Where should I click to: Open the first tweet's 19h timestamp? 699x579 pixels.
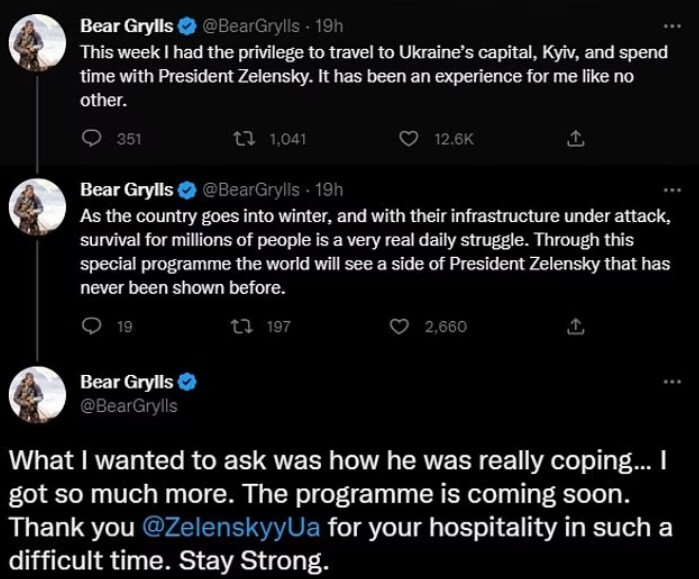pos(329,26)
